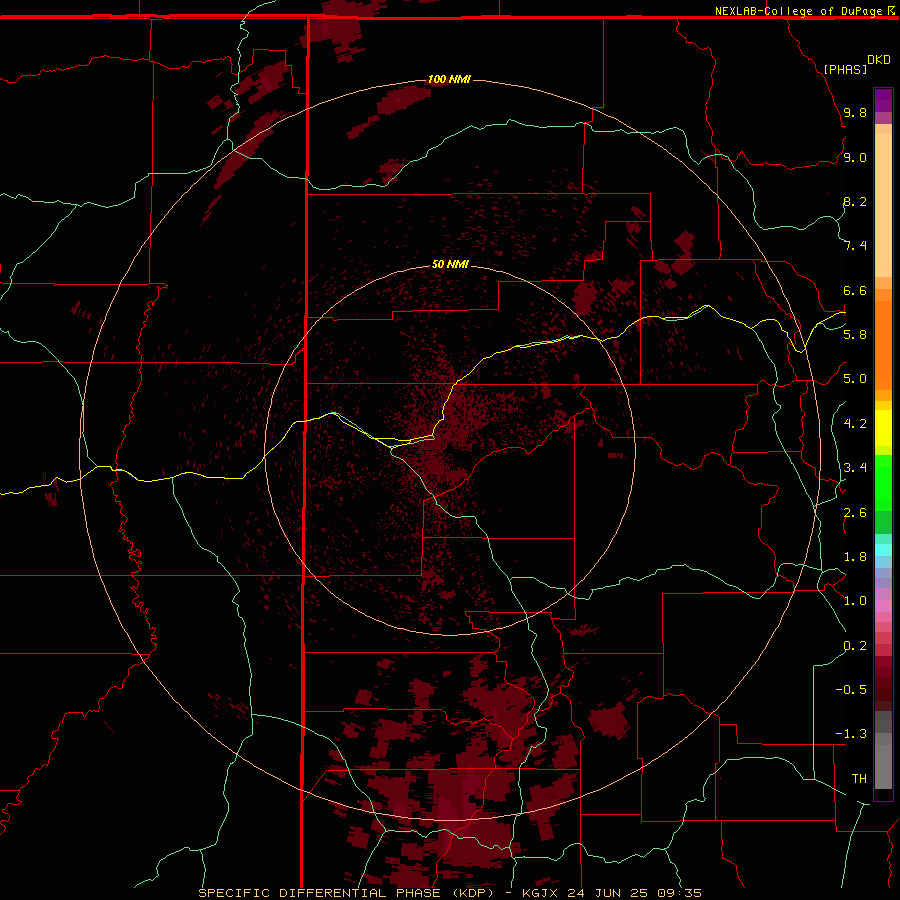
Task: Pick the gray color bar segment beside TH
Action: [883, 769]
